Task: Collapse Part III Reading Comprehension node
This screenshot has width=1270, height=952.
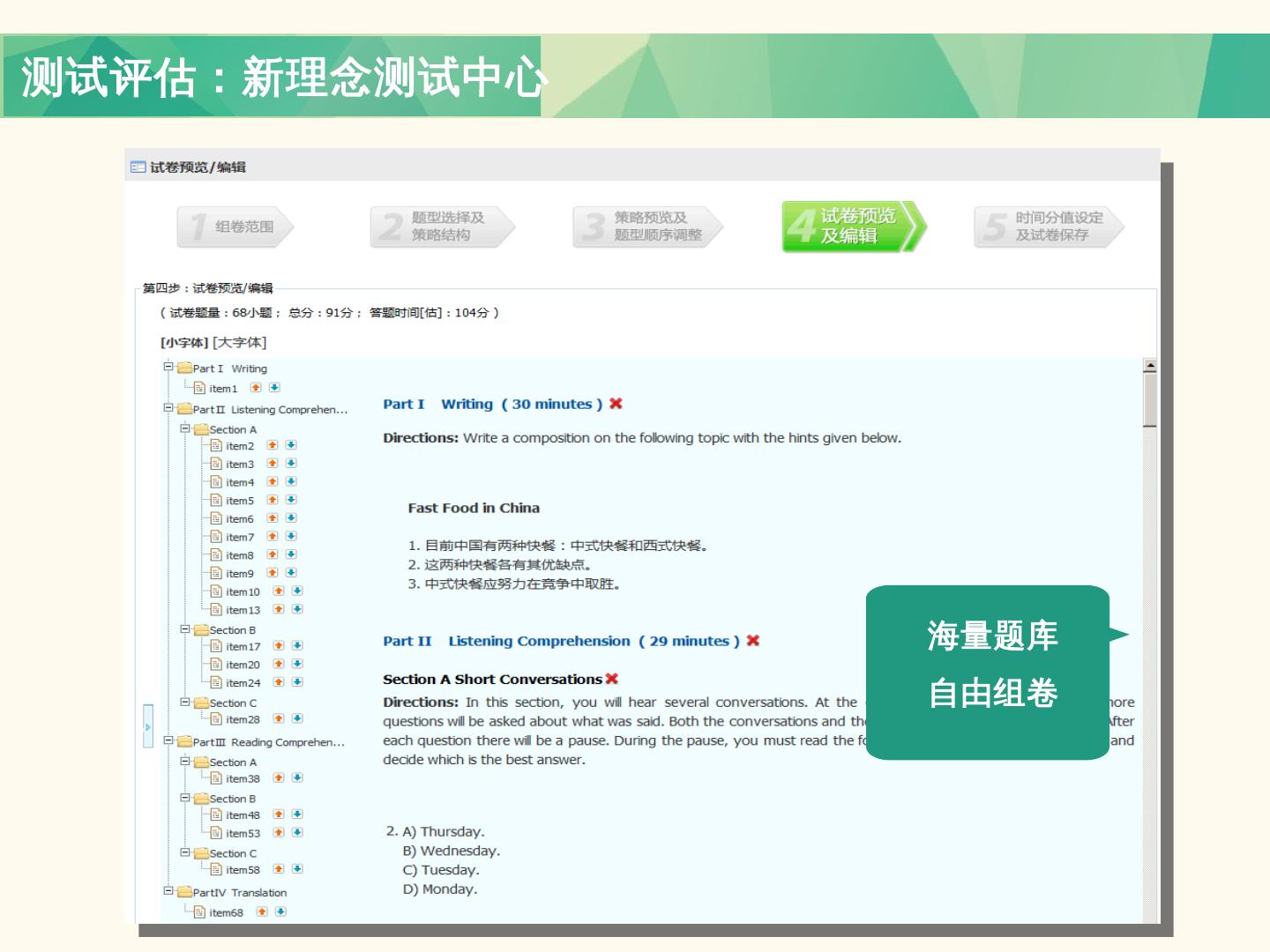Action: (168, 741)
